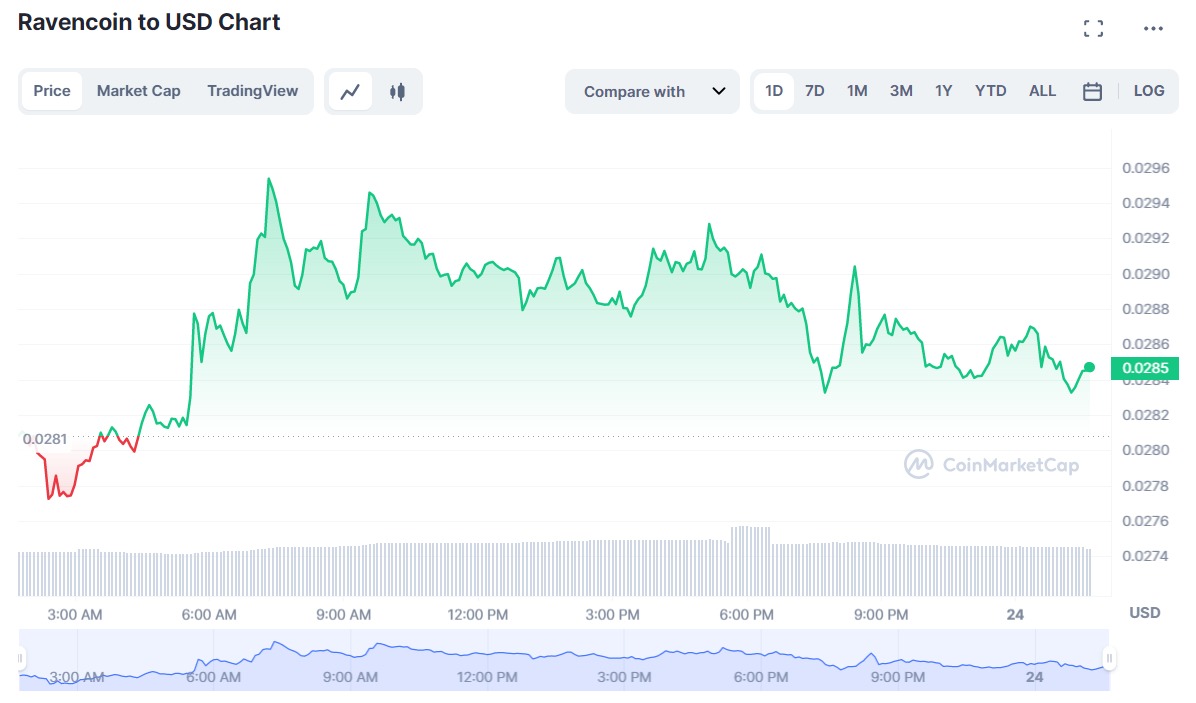Open the three-dot more options menu

point(1153,29)
